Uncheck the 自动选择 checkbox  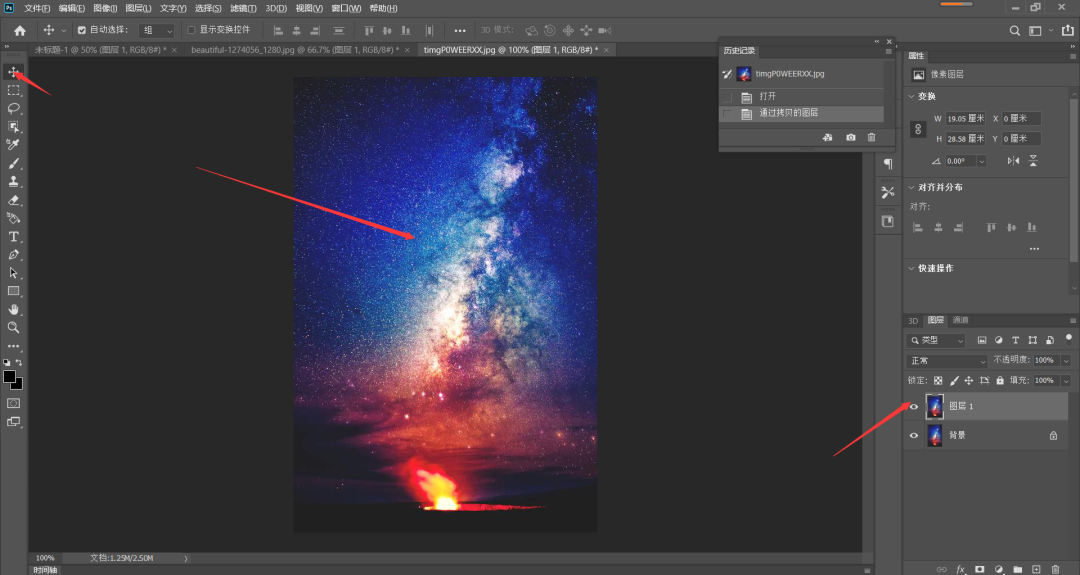[82, 30]
